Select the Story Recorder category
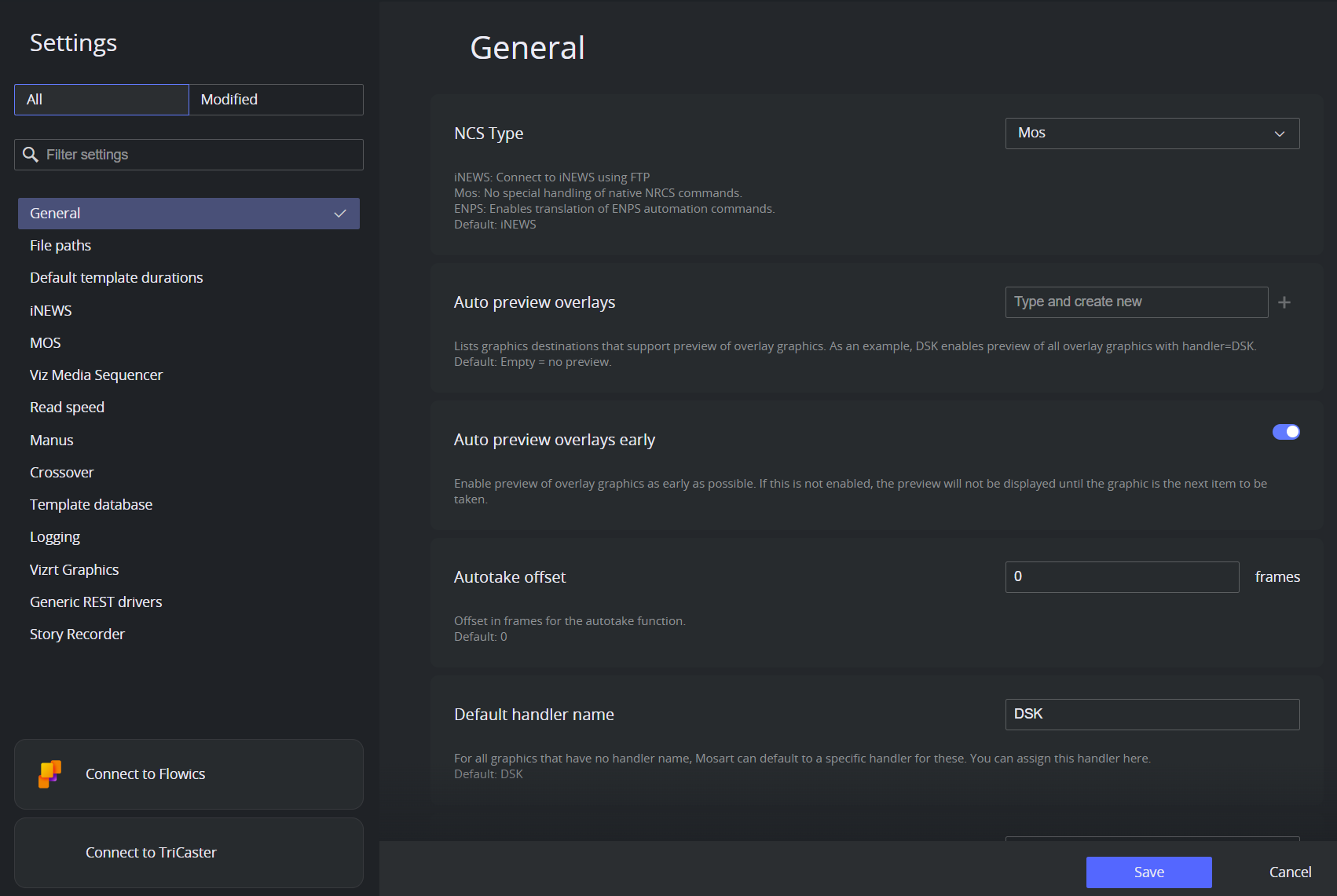Viewport: 1337px width, 896px height. (77, 635)
